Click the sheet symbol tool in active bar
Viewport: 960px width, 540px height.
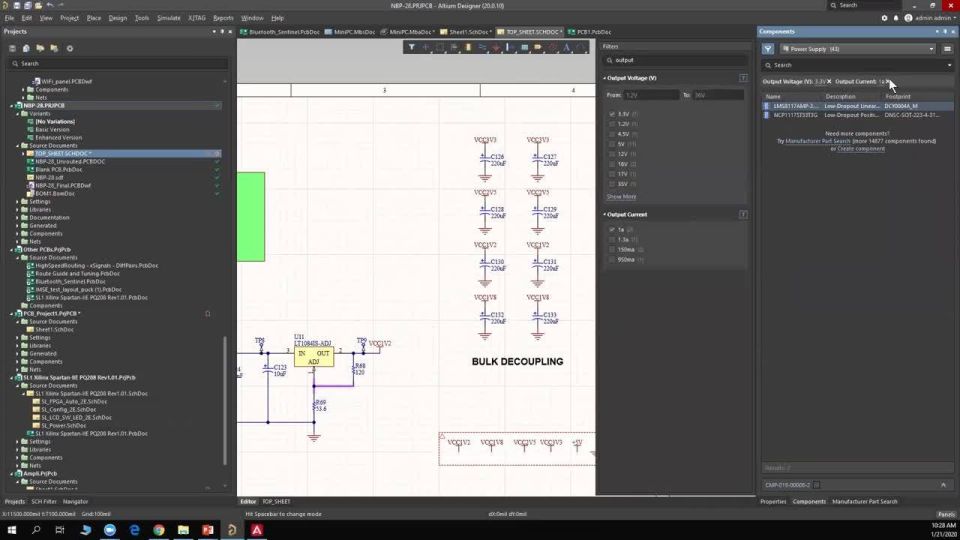coord(525,47)
